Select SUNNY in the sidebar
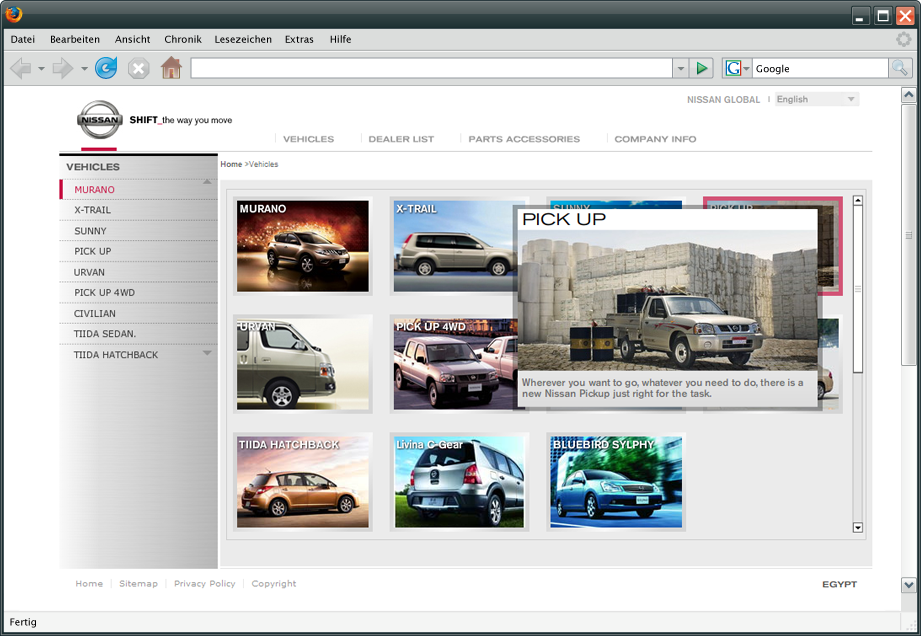Viewport: 921px width, 636px height. click(x=139, y=231)
